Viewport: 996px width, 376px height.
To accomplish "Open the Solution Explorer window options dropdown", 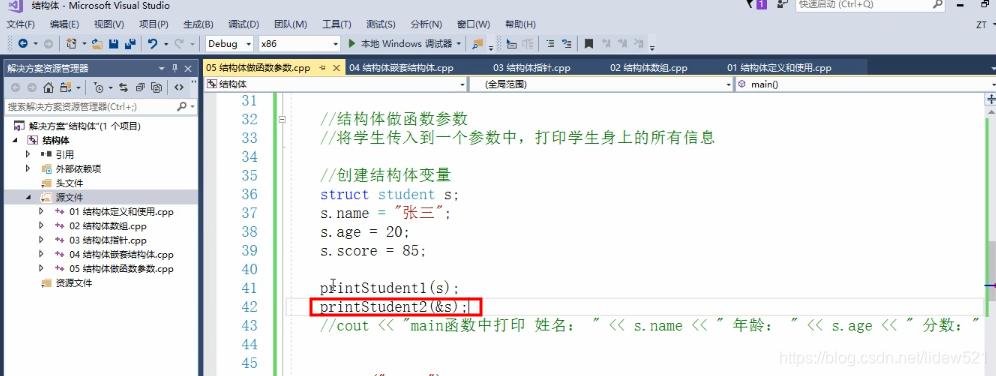I will pos(162,68).
